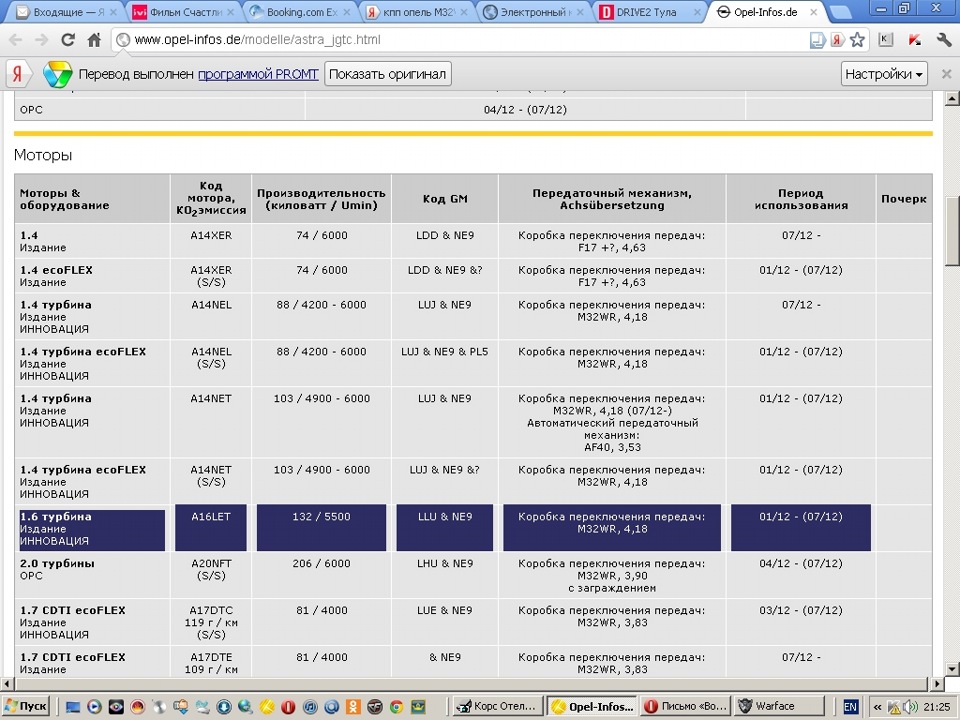
Task: Open the Warface taskbar window
Action: pyautogui.click(x=779, y=707)
